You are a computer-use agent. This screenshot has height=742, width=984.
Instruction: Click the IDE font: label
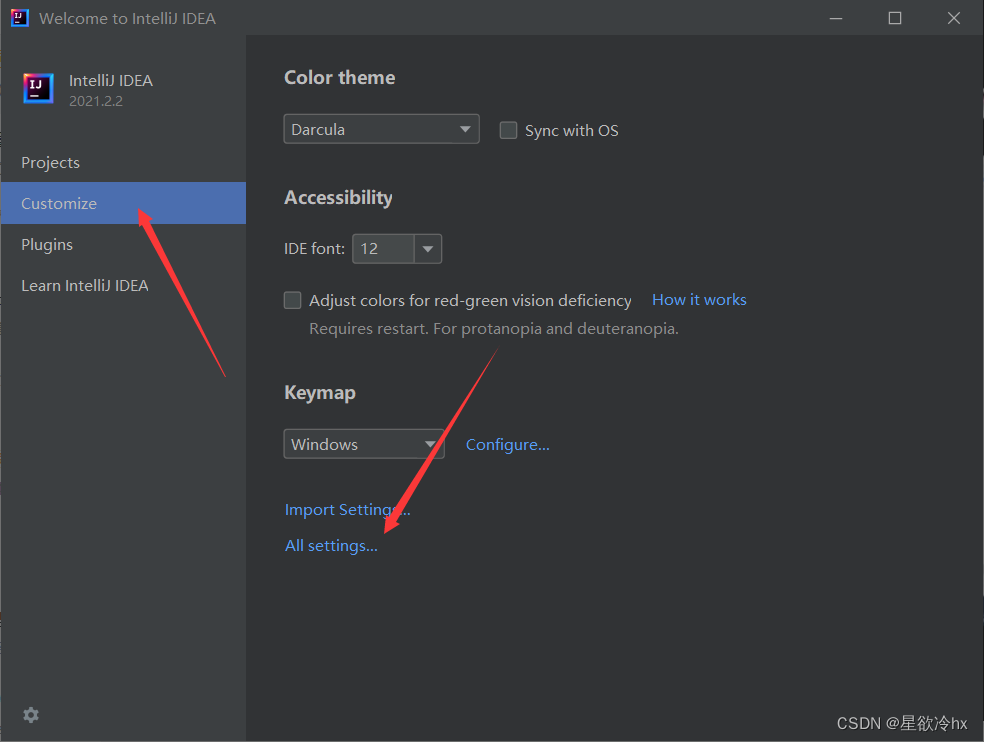click(314, 249)
